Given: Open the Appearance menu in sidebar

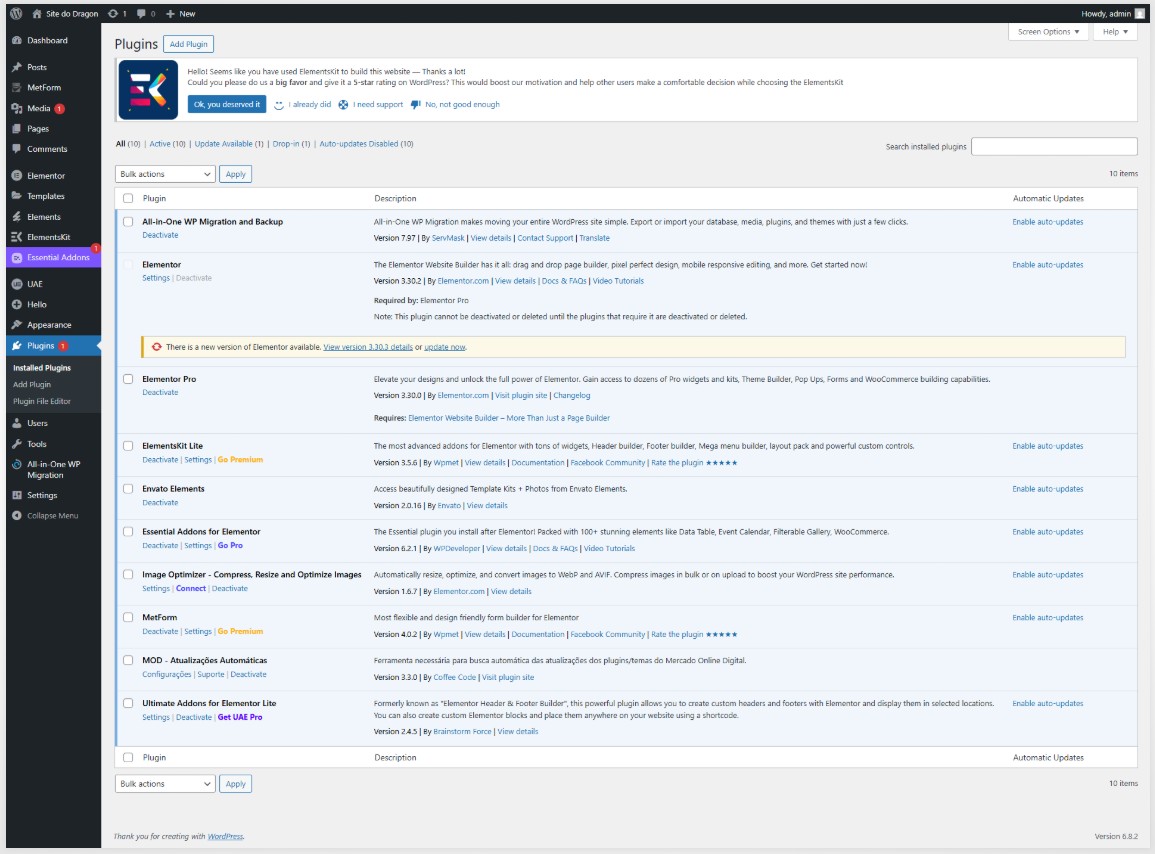Looking at the screenshot, I should click(x=49, y=325).
